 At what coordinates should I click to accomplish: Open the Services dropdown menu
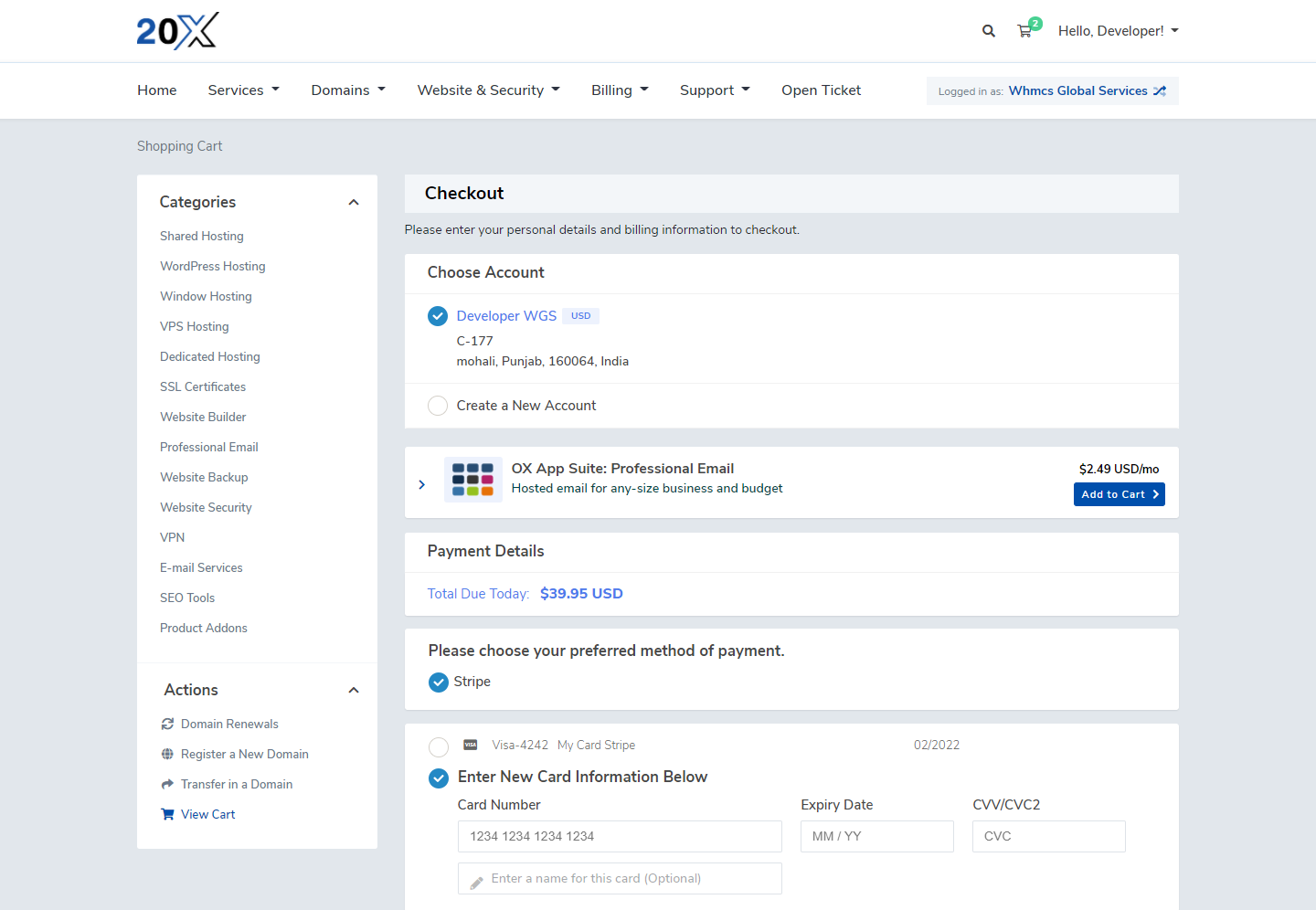point(243,90)
